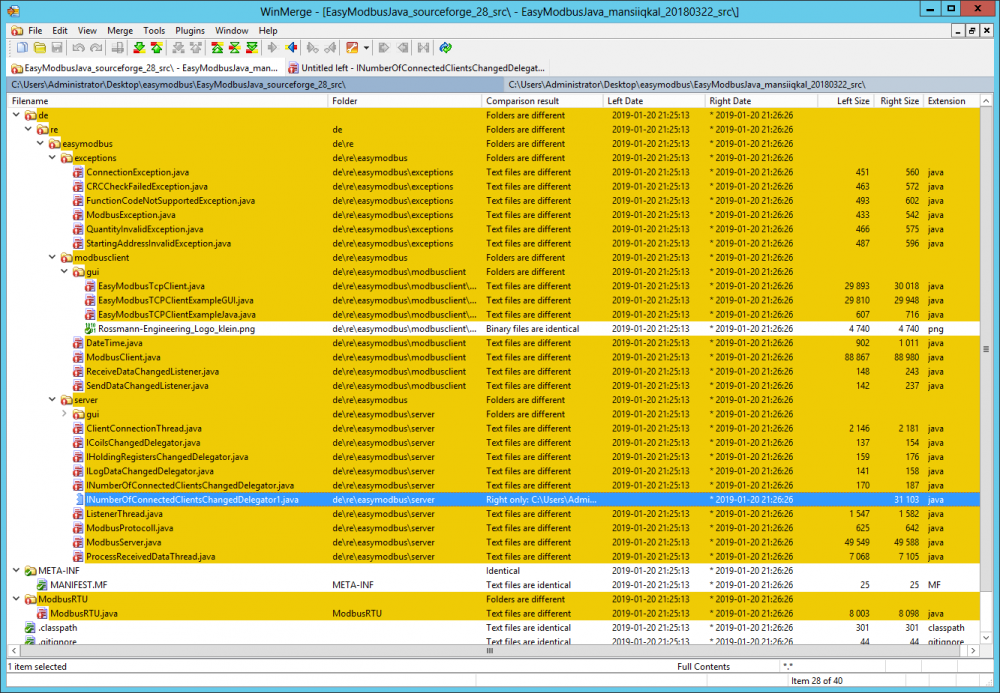Collapse the META-INF folder node
Image resolution: width=1000 pixels, height=693 pixels.
tap(17, 571)
